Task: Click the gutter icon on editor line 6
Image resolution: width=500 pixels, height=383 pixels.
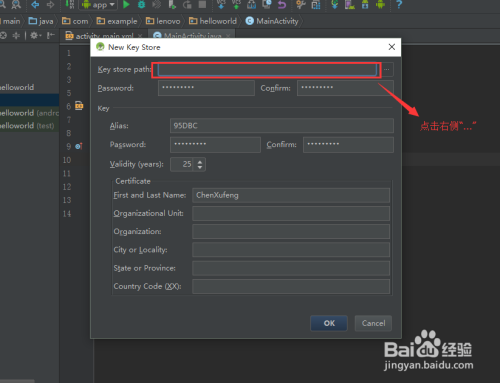Action: 79,106
